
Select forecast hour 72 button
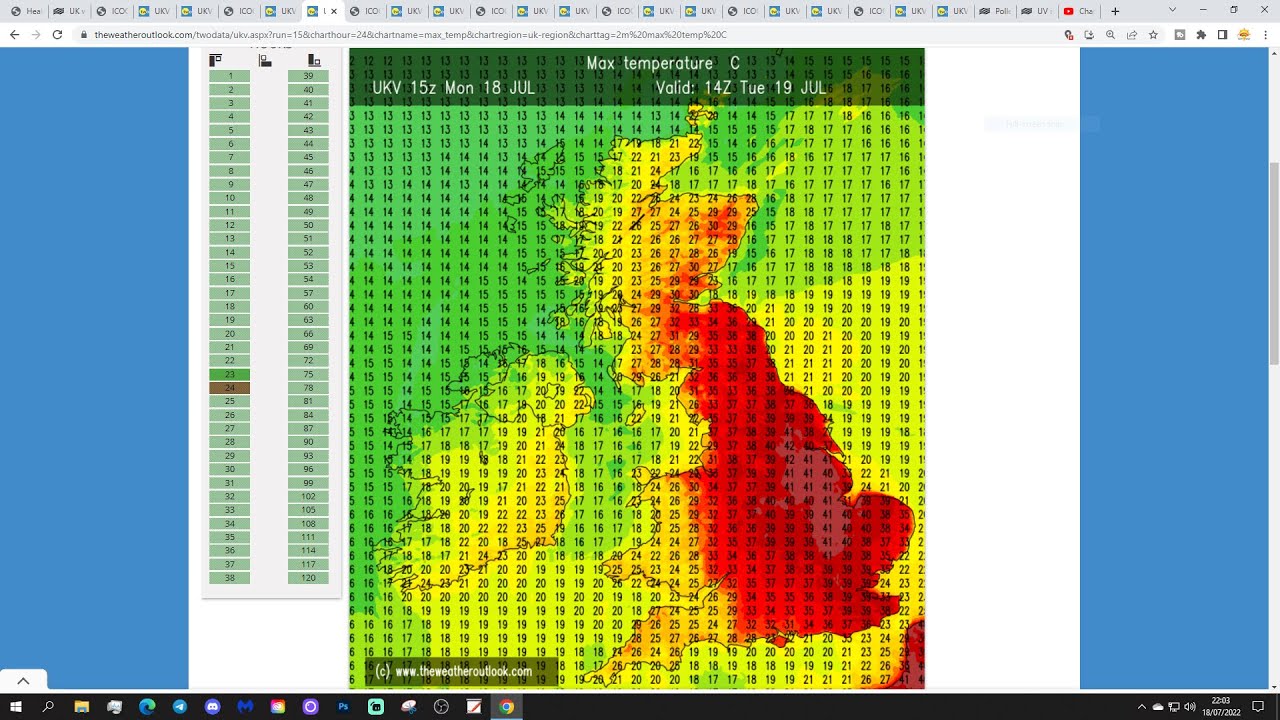308,361
